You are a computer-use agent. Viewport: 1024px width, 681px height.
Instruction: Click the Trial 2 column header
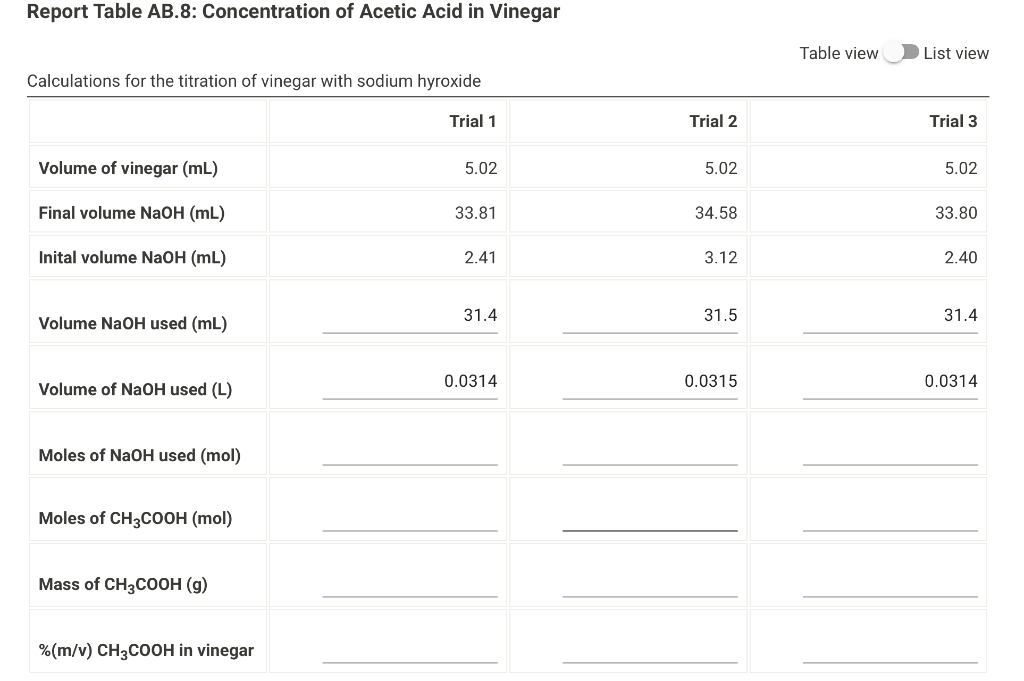tap(713, 120)
